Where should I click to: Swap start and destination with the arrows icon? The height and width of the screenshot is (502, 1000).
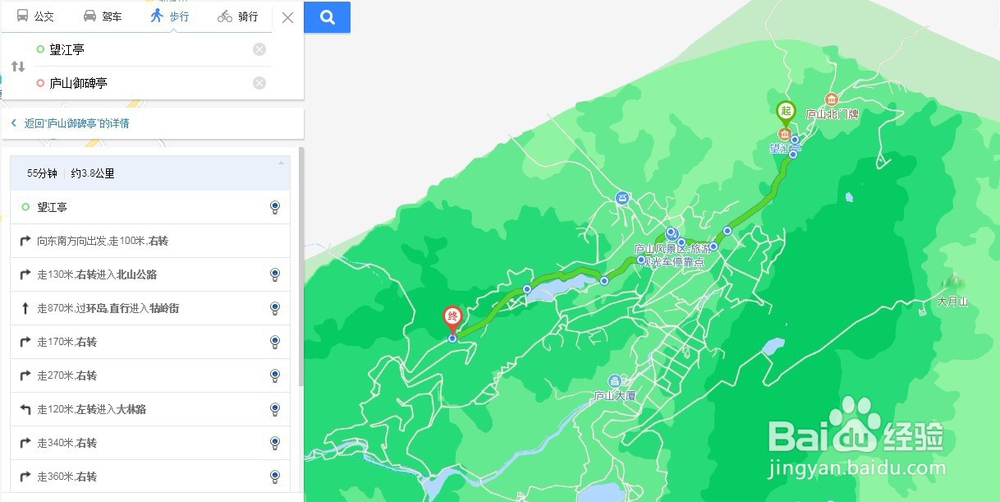point(18,66)
